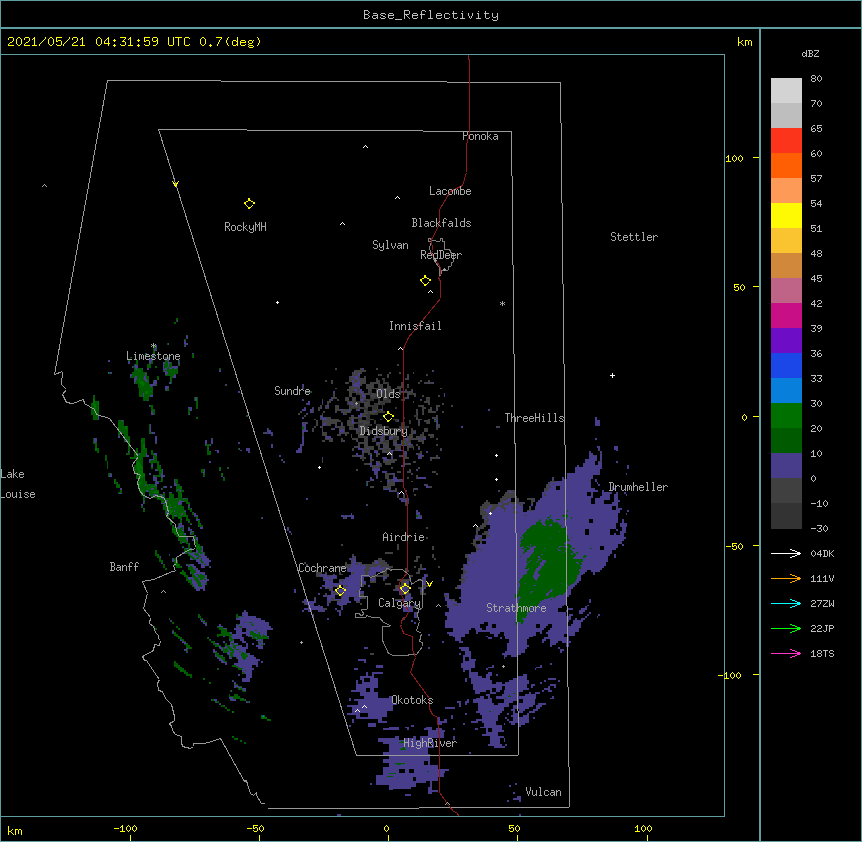
Task: Click the white plus marker north of Drumheller
Action: (612, 375)
